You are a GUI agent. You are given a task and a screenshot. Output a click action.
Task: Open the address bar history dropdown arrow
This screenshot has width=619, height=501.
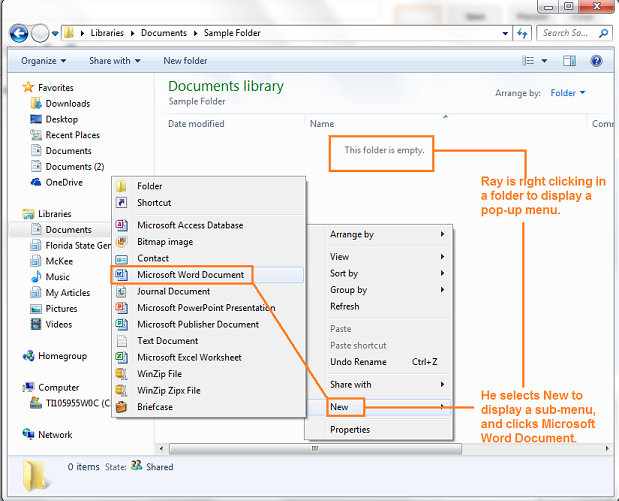click(505, 34)
